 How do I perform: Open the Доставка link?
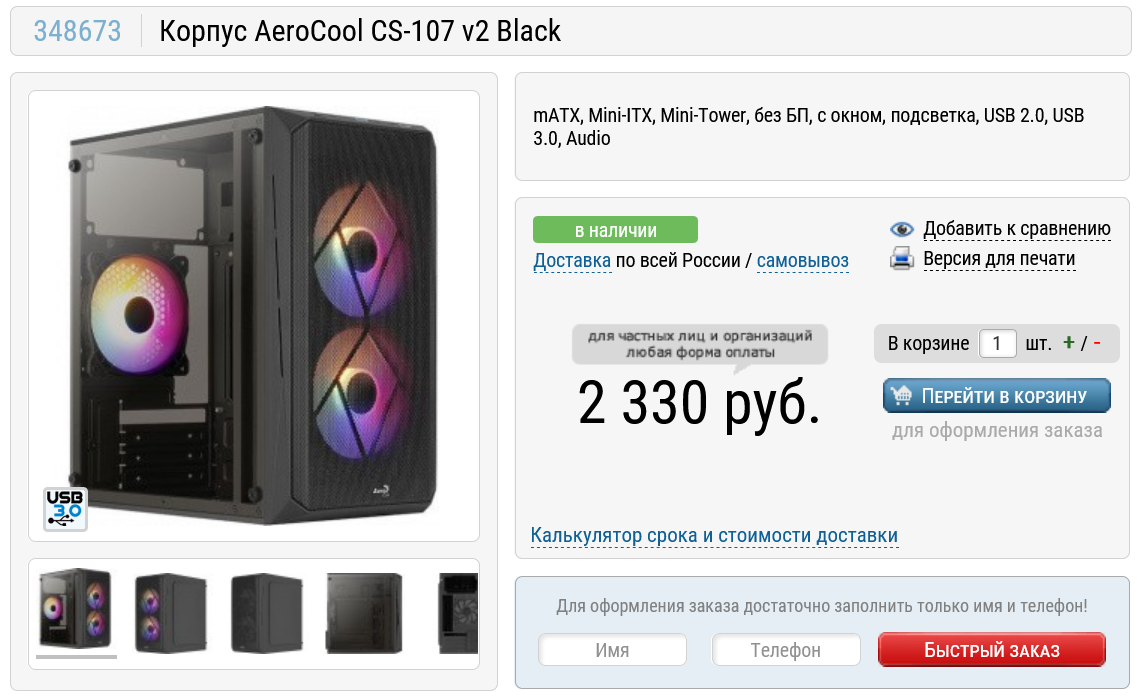click(x=571, y=260)
